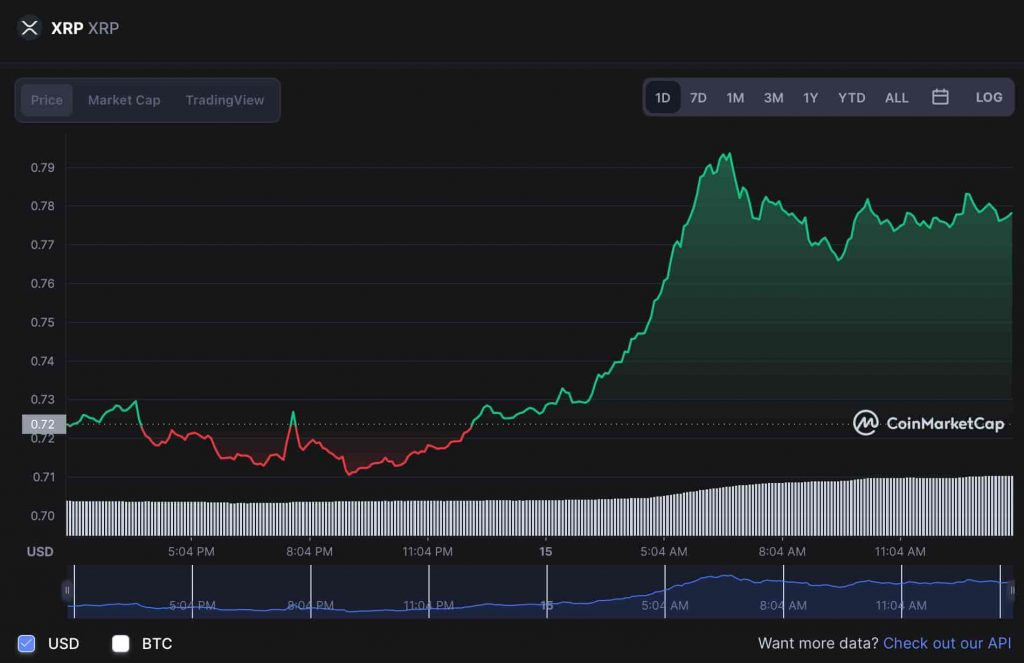The width and height of the screenshot is (1024, 663).
Task: Switch to the Market Cap tab
Action: [124, 100]
